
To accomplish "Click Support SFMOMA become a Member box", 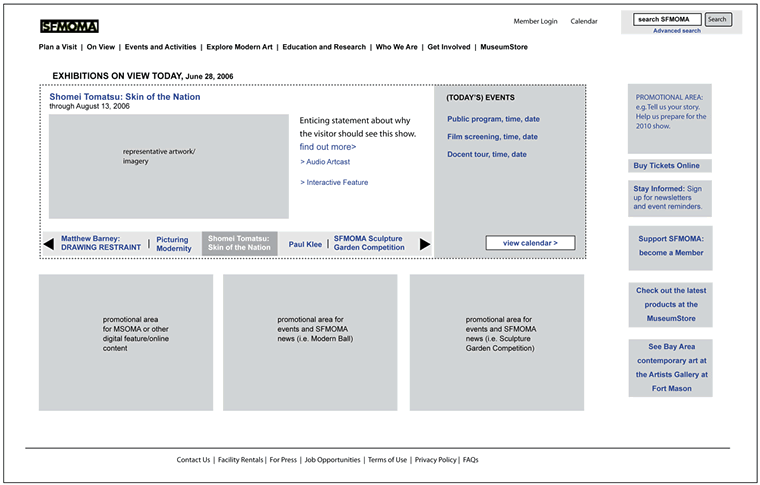I will 671,248.
